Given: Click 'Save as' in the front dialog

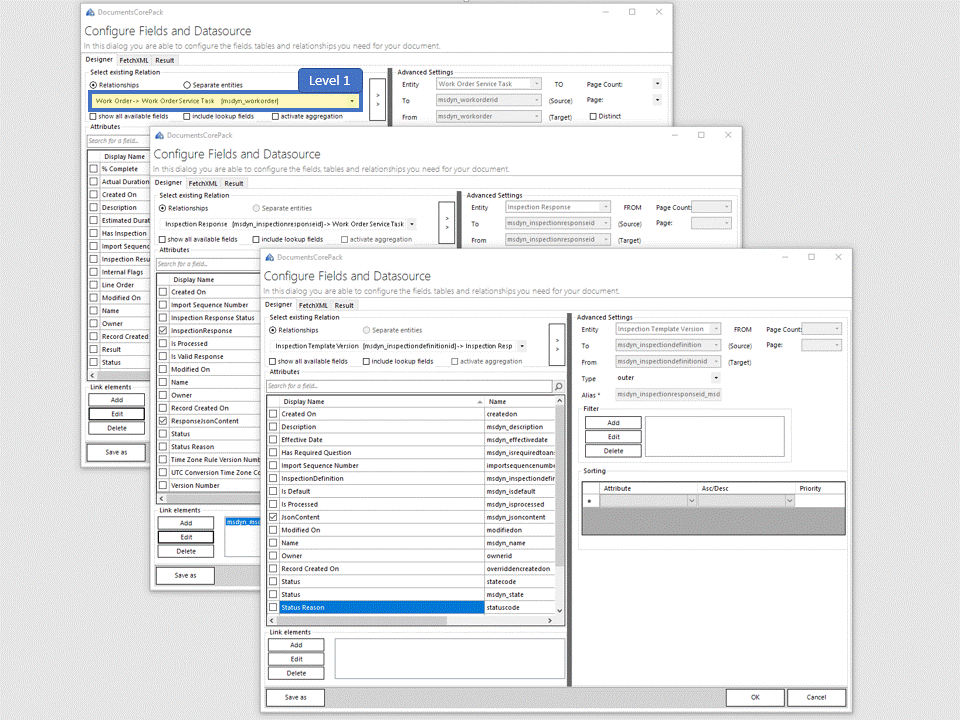Looking at the screenshot, I should (x=296, y=697).
